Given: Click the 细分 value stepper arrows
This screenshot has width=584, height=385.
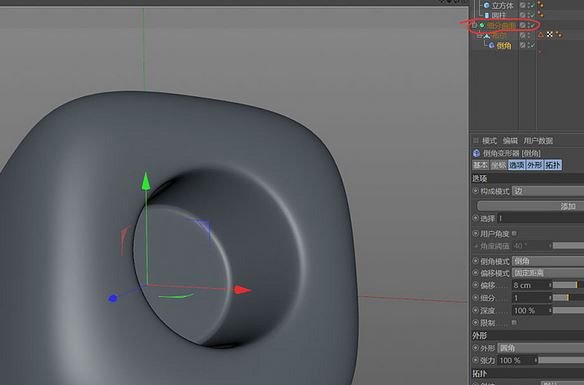Looking at the screenshot, I should [550, 298].
